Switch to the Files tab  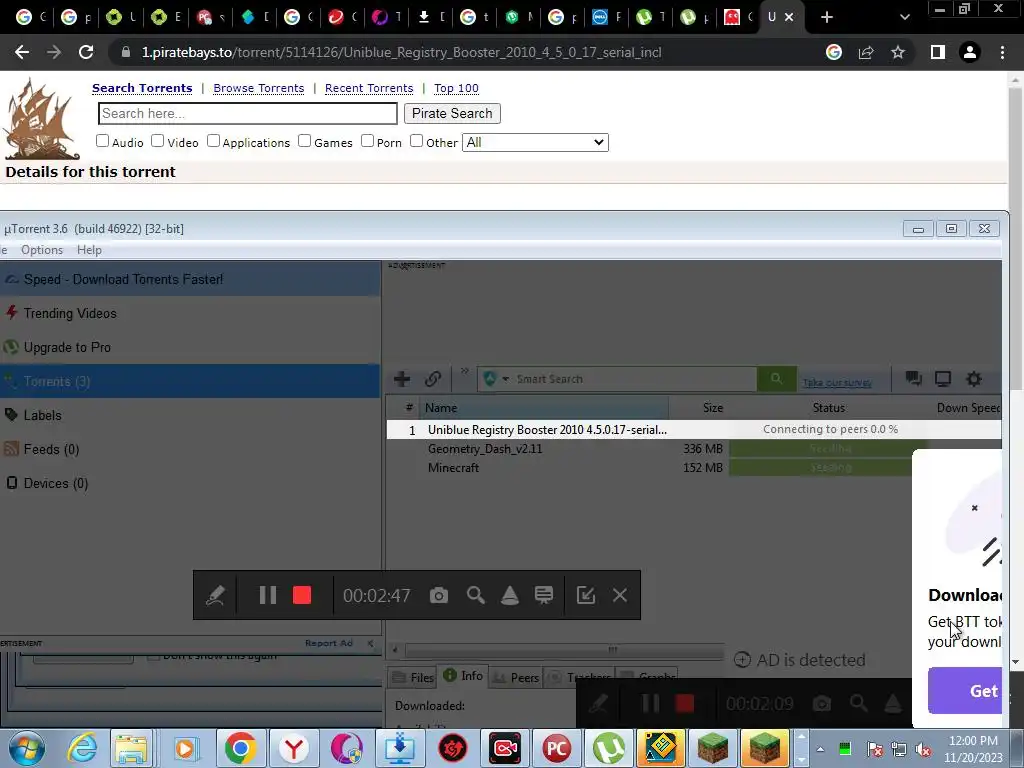click(412, 677)
